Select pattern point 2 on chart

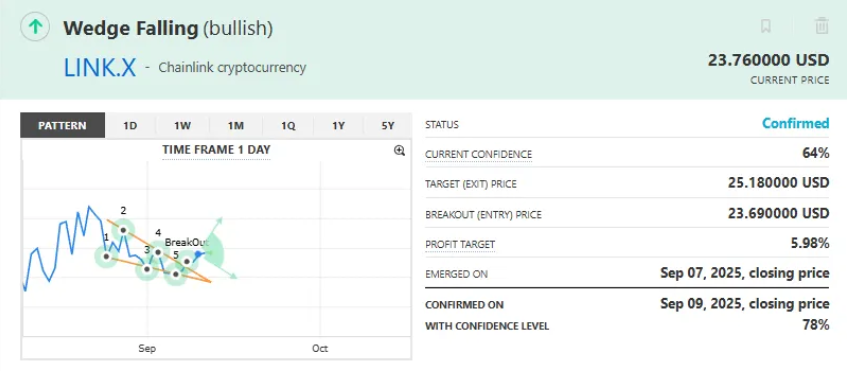tap(123, 230)
